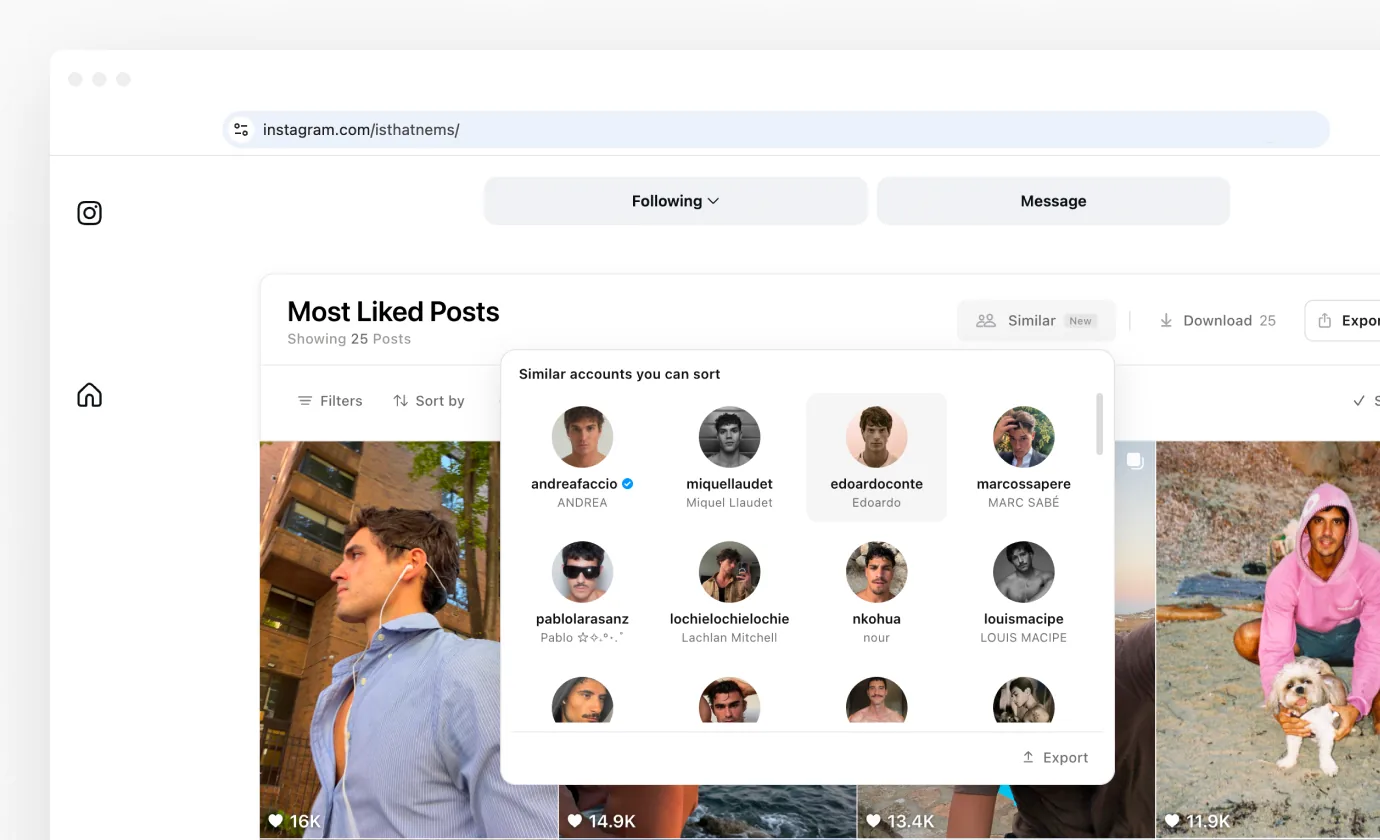
Task: Click the Export upload icon in popup
Action: 1028,758
